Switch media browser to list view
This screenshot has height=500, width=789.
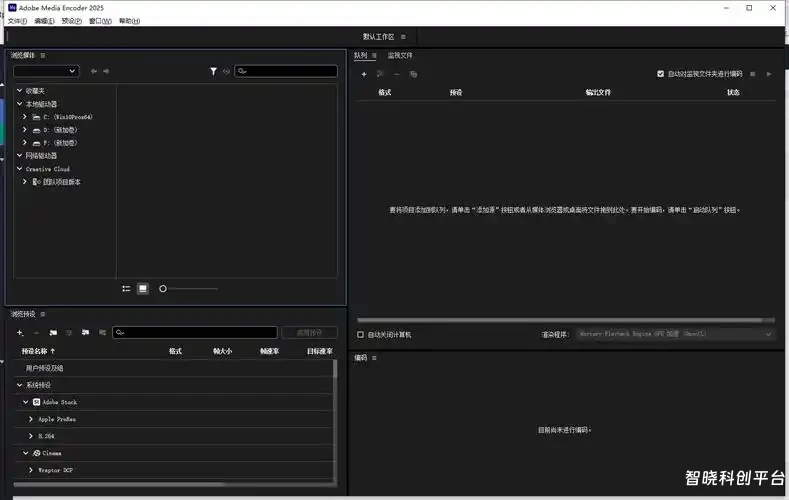[x=126, y=289]
